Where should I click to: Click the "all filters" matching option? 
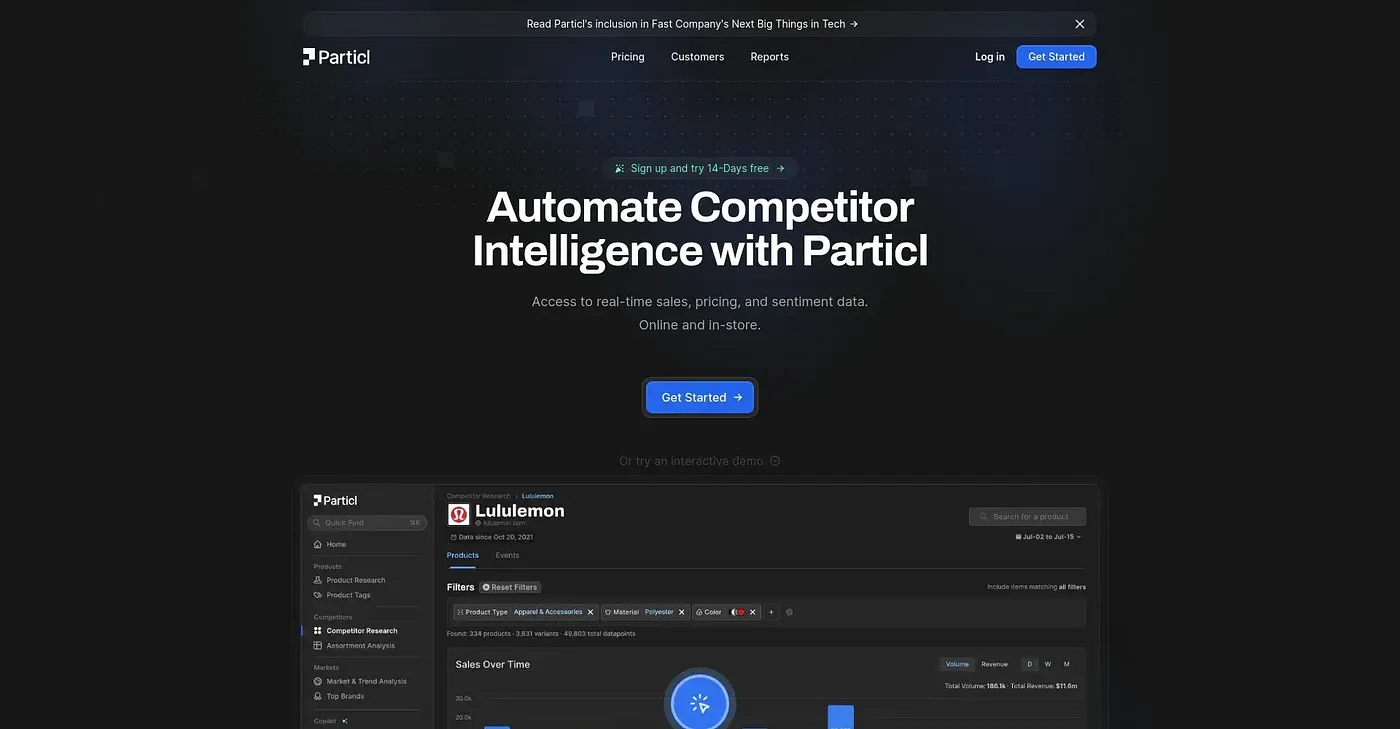pyautogui.click(x=1072, y=587)
